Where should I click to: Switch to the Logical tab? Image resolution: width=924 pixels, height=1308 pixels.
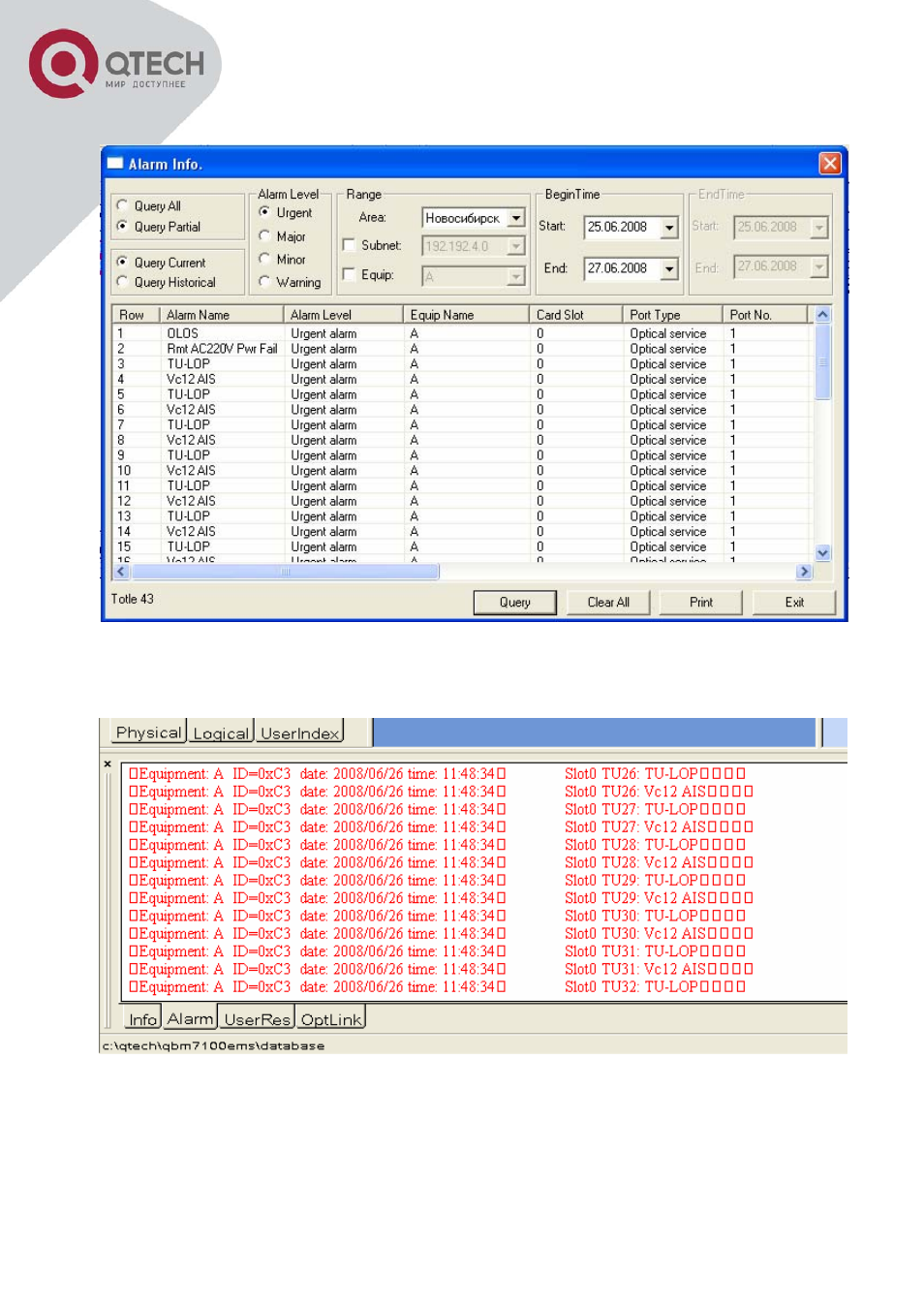tap(221, 732)
